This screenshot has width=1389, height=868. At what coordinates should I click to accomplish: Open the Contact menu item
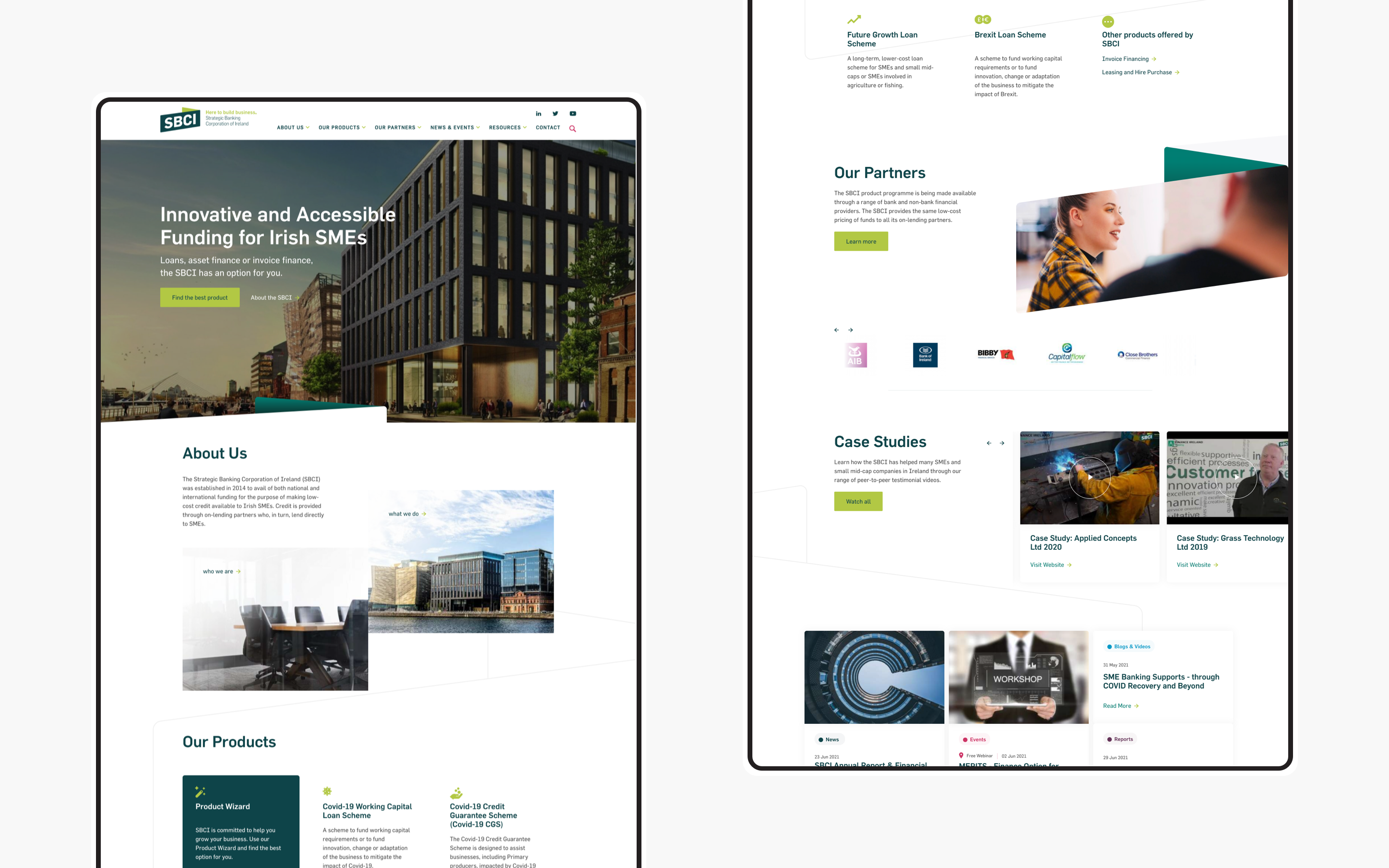click(x=547, y=127)
